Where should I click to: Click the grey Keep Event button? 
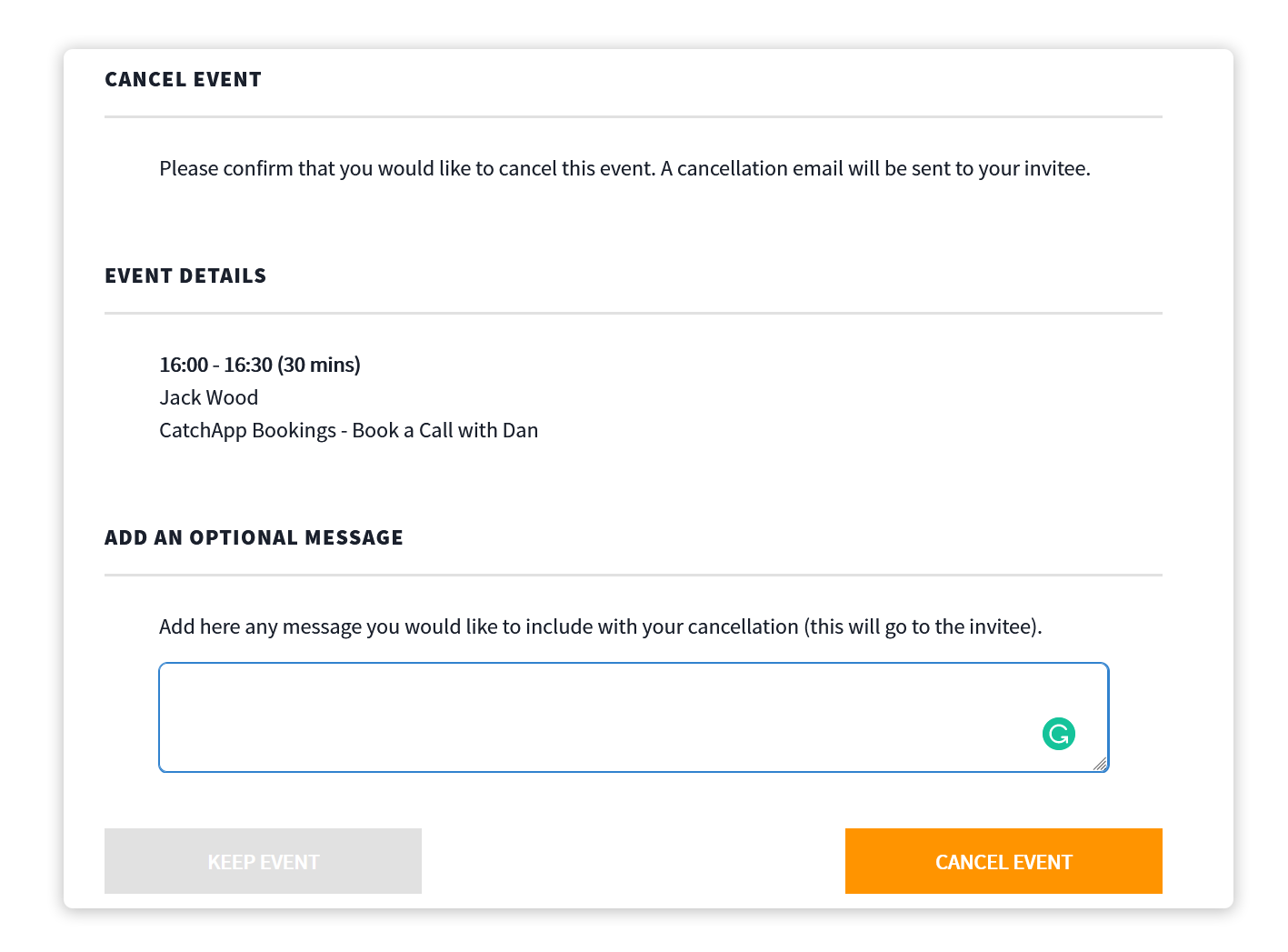[263, 861]
